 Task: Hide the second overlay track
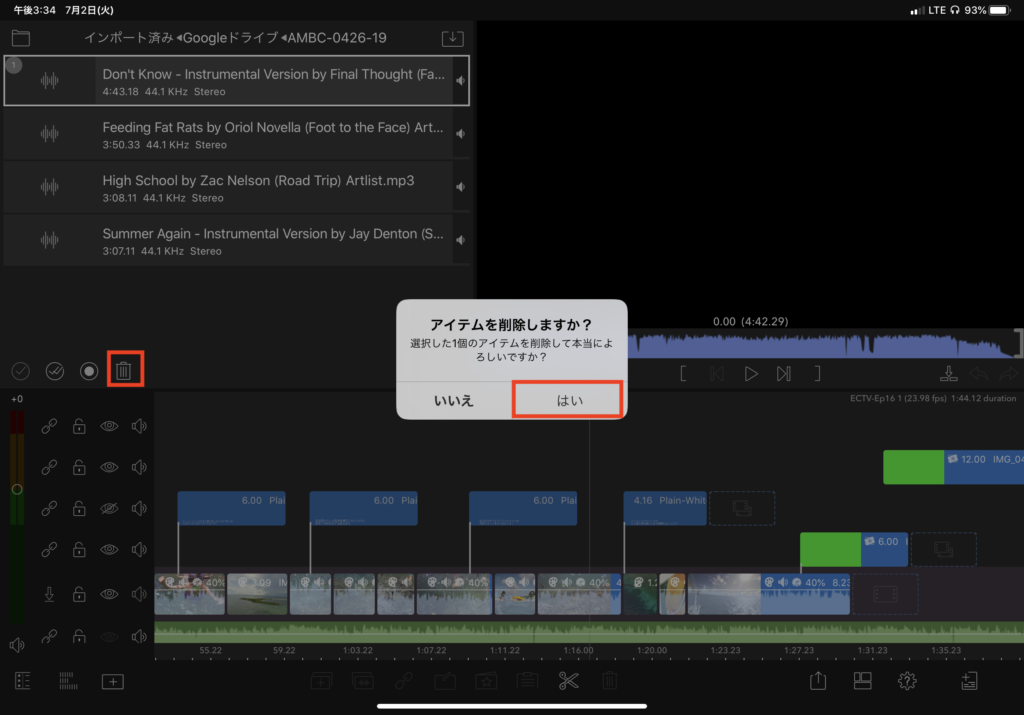(109, 468)
